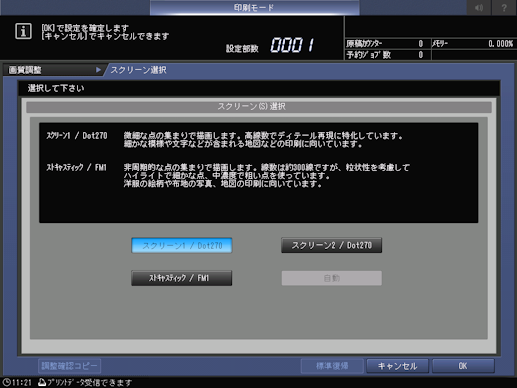Select the greyed 自動 option
Viewport: 517px width, 388px height.
[x=331, y=278]
